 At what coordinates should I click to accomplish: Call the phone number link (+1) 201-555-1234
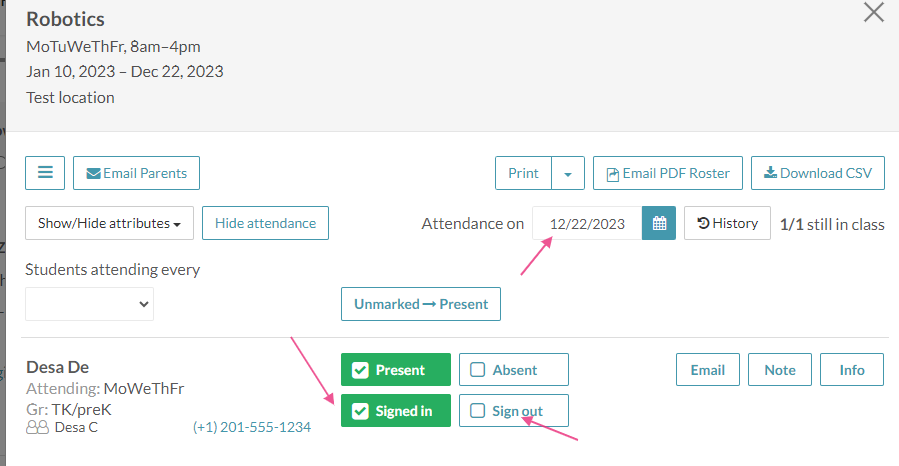coord(252,427)
